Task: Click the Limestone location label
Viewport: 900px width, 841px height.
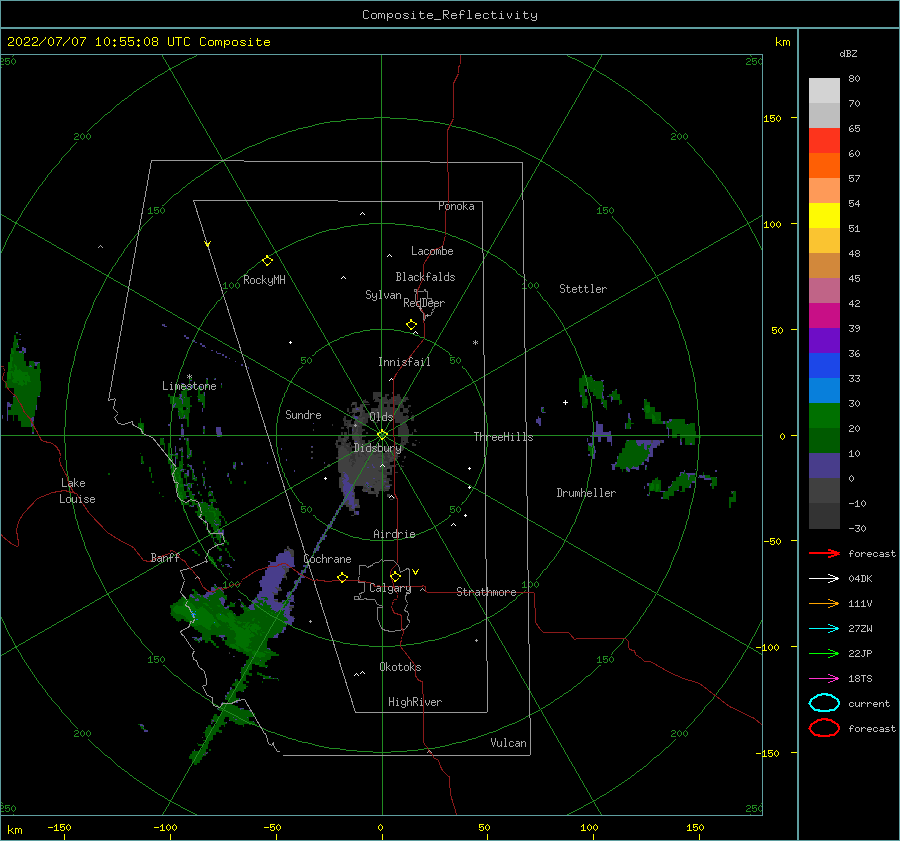Action: coord(189,386)
